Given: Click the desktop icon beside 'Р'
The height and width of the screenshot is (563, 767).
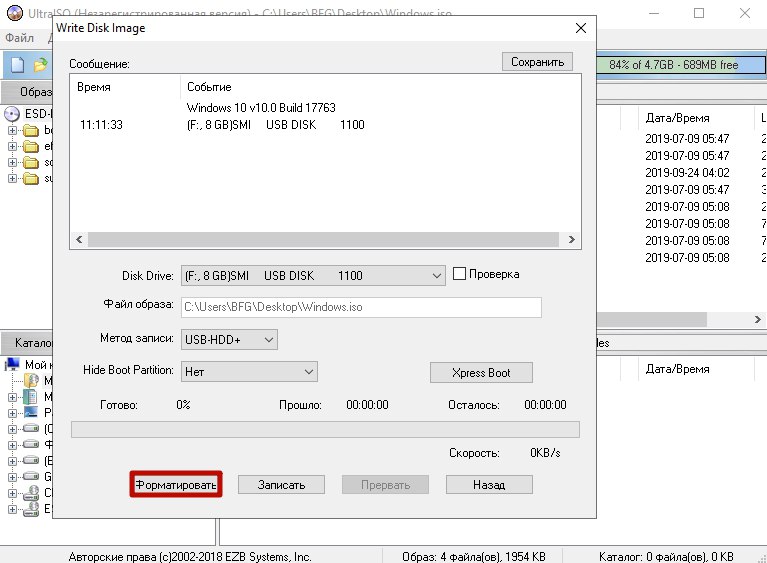Looking at the screenshot, I should (x=30, y=412).
